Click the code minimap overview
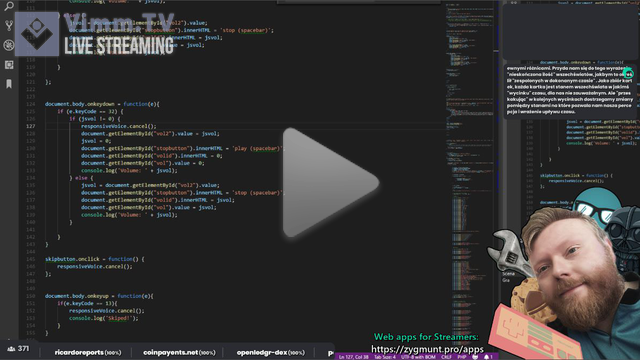This screenshot has height=360, width=640. pyautogui.click(x=469, y=171)
